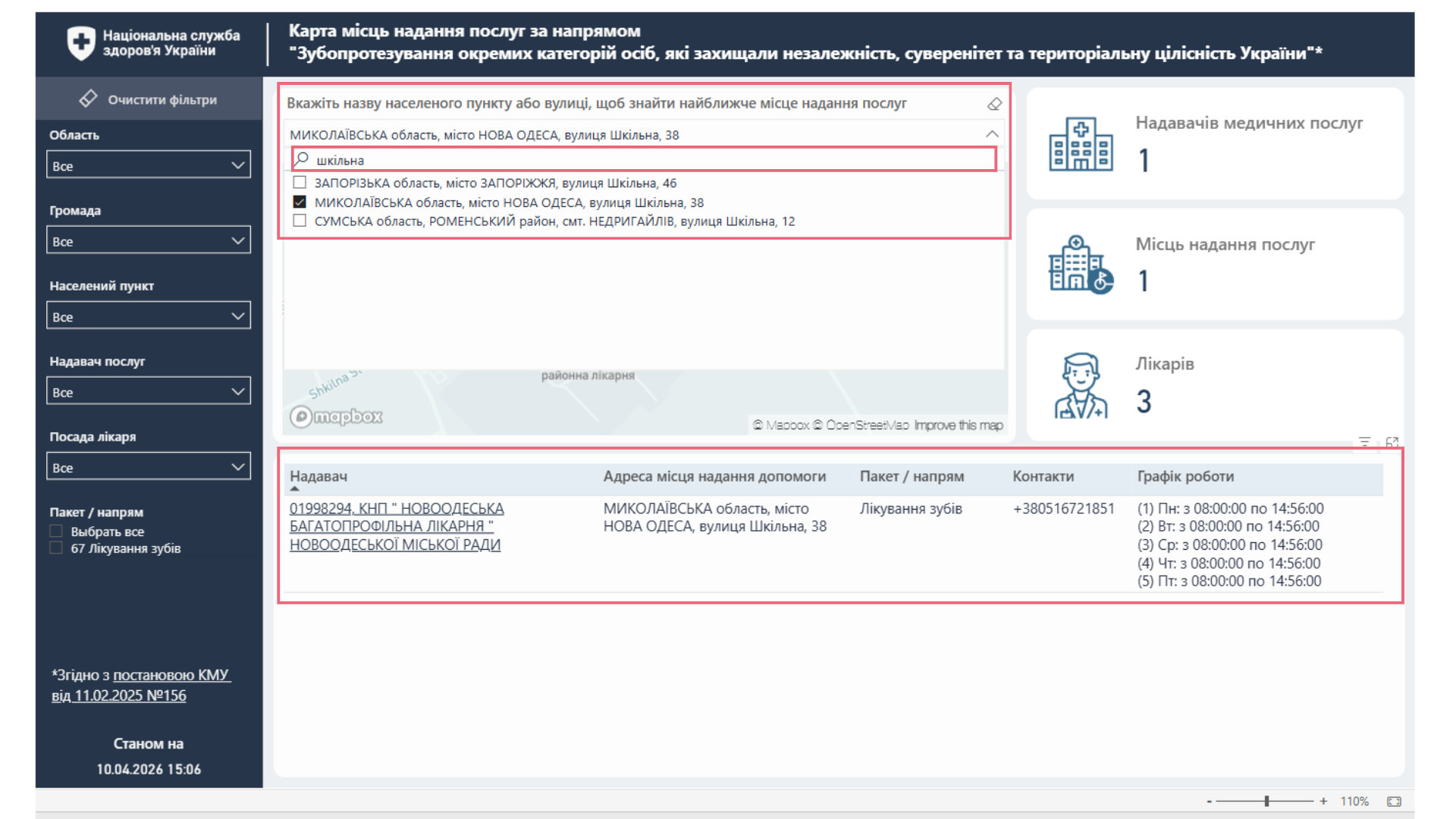The image size is (1456, 819).
Task: Adjust the zoom slider in the status bar
Action: pyautogui.click(x=1266, y=802)
